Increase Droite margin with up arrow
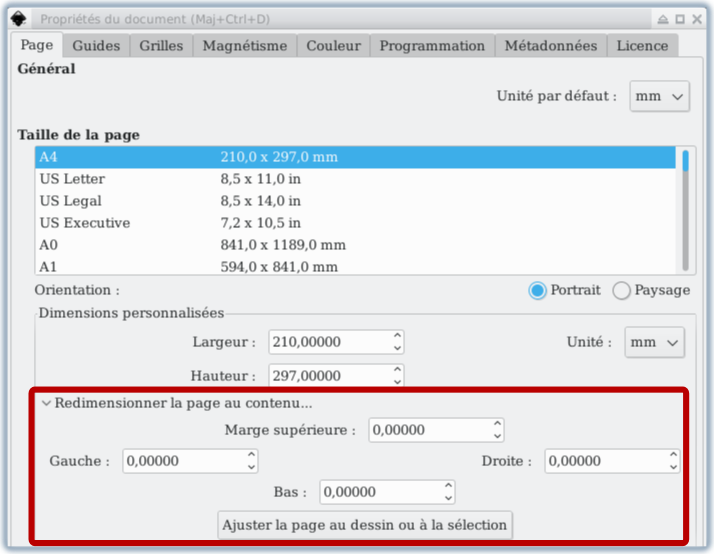 pyautogui.click(x=674, y=455)
